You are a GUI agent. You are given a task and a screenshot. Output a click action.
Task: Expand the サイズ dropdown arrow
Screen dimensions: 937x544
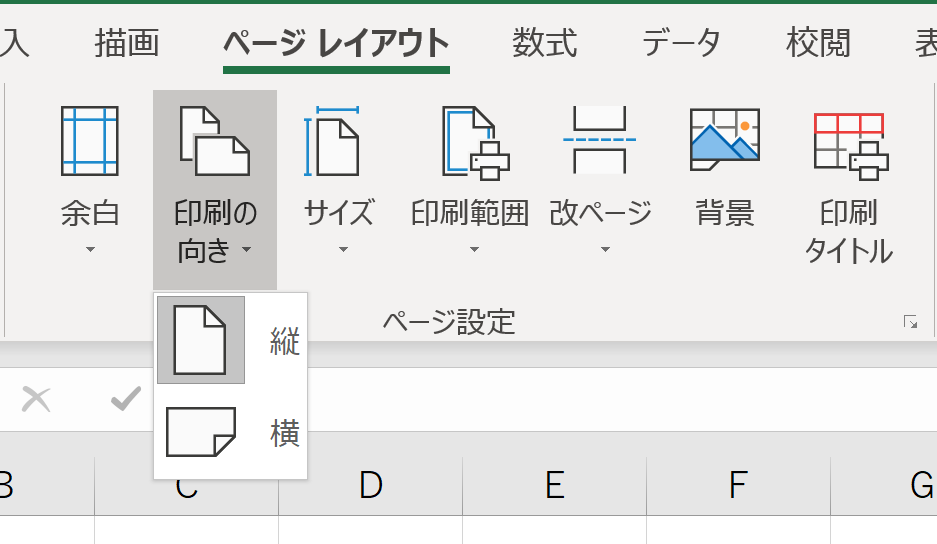point(343,249)
